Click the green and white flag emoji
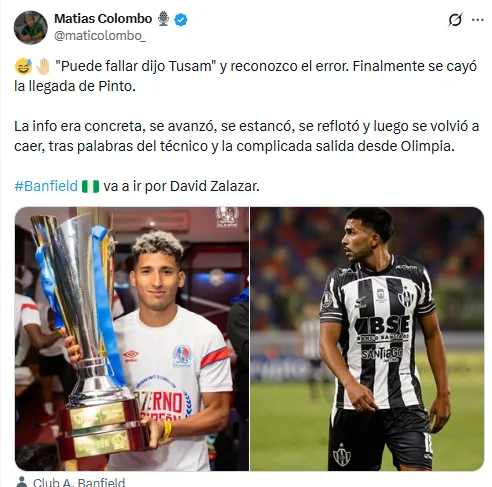Image resolution: width=492 pixels, height=487 pixels. 91,186
